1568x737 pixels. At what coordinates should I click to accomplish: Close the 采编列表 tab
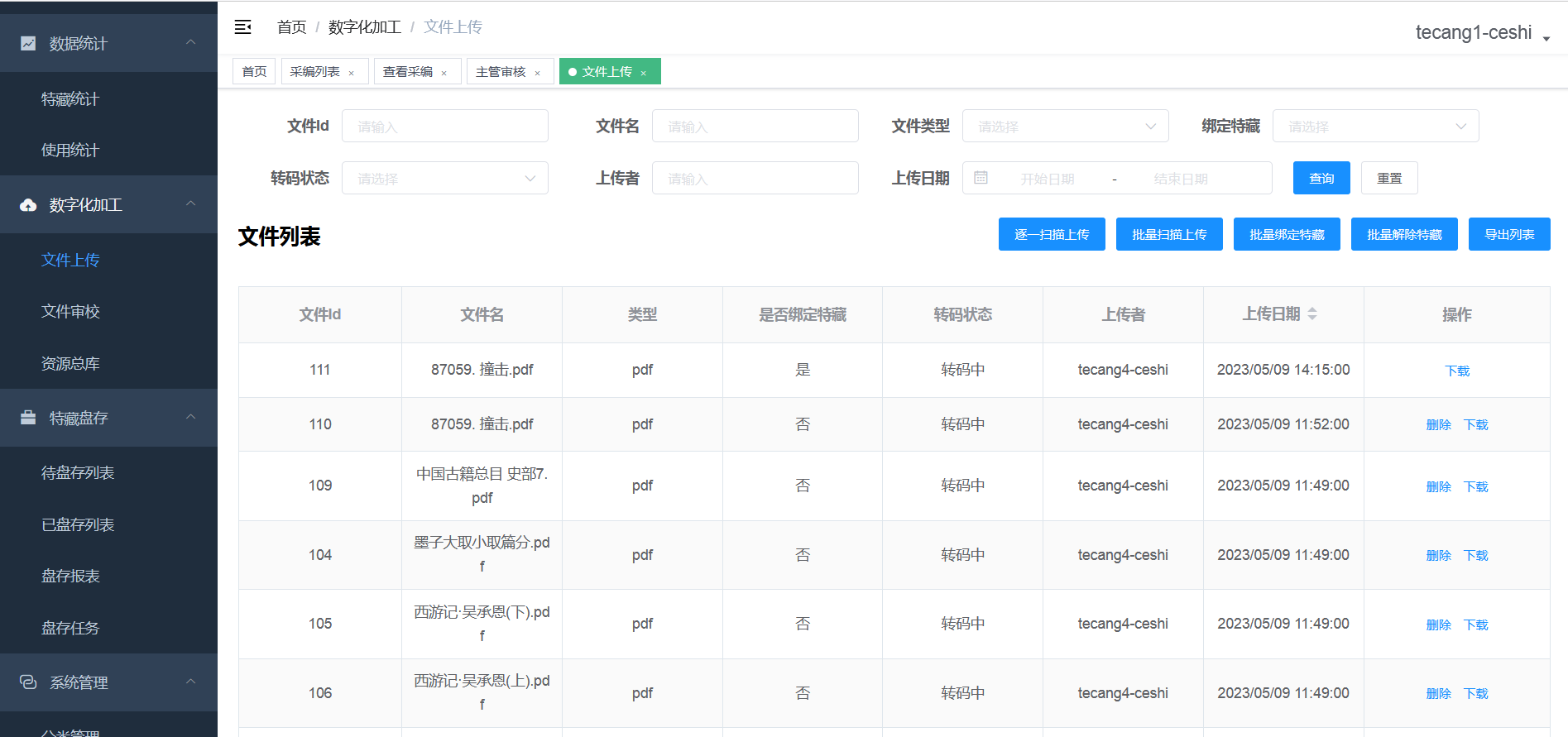pyautogui.click(x=351, y=73)
